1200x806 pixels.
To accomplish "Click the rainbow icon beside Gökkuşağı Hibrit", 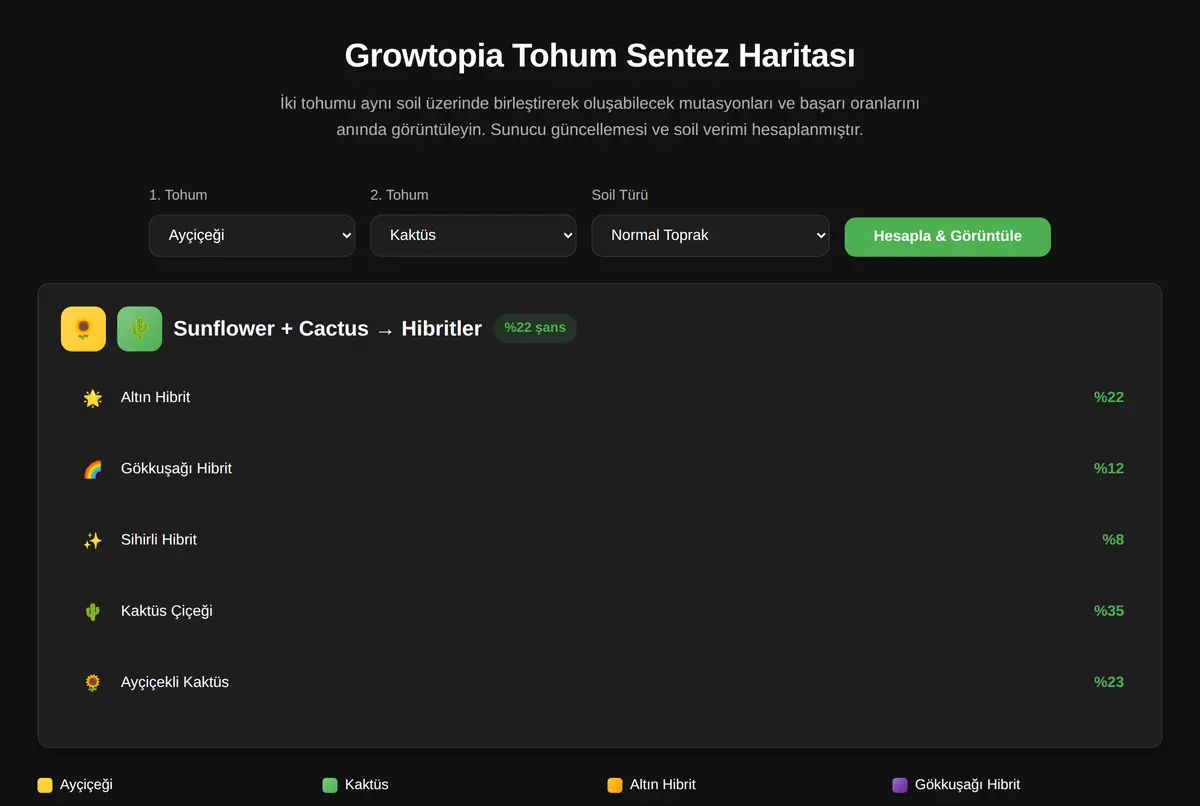I will pos(93,469).
